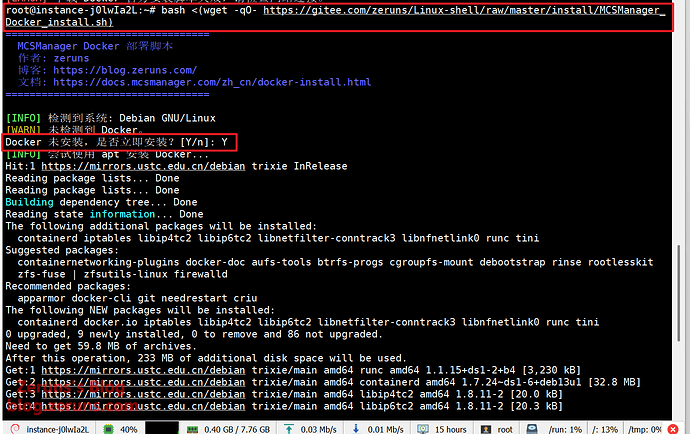This screenshot has width=690, height=434.
Task: Click the /: 13% disk usage entry
Action: [605, 429]
